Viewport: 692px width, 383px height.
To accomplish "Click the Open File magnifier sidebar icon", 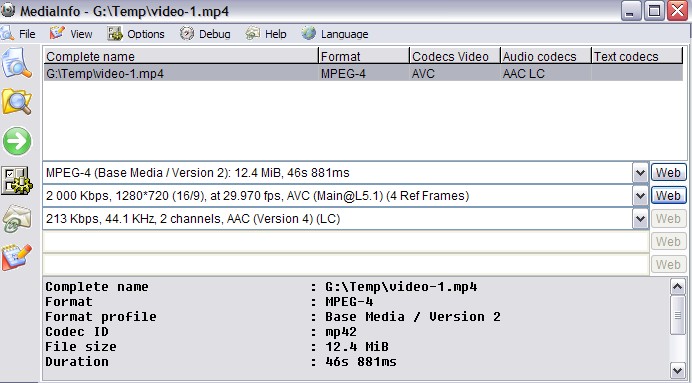I will 17,64.
